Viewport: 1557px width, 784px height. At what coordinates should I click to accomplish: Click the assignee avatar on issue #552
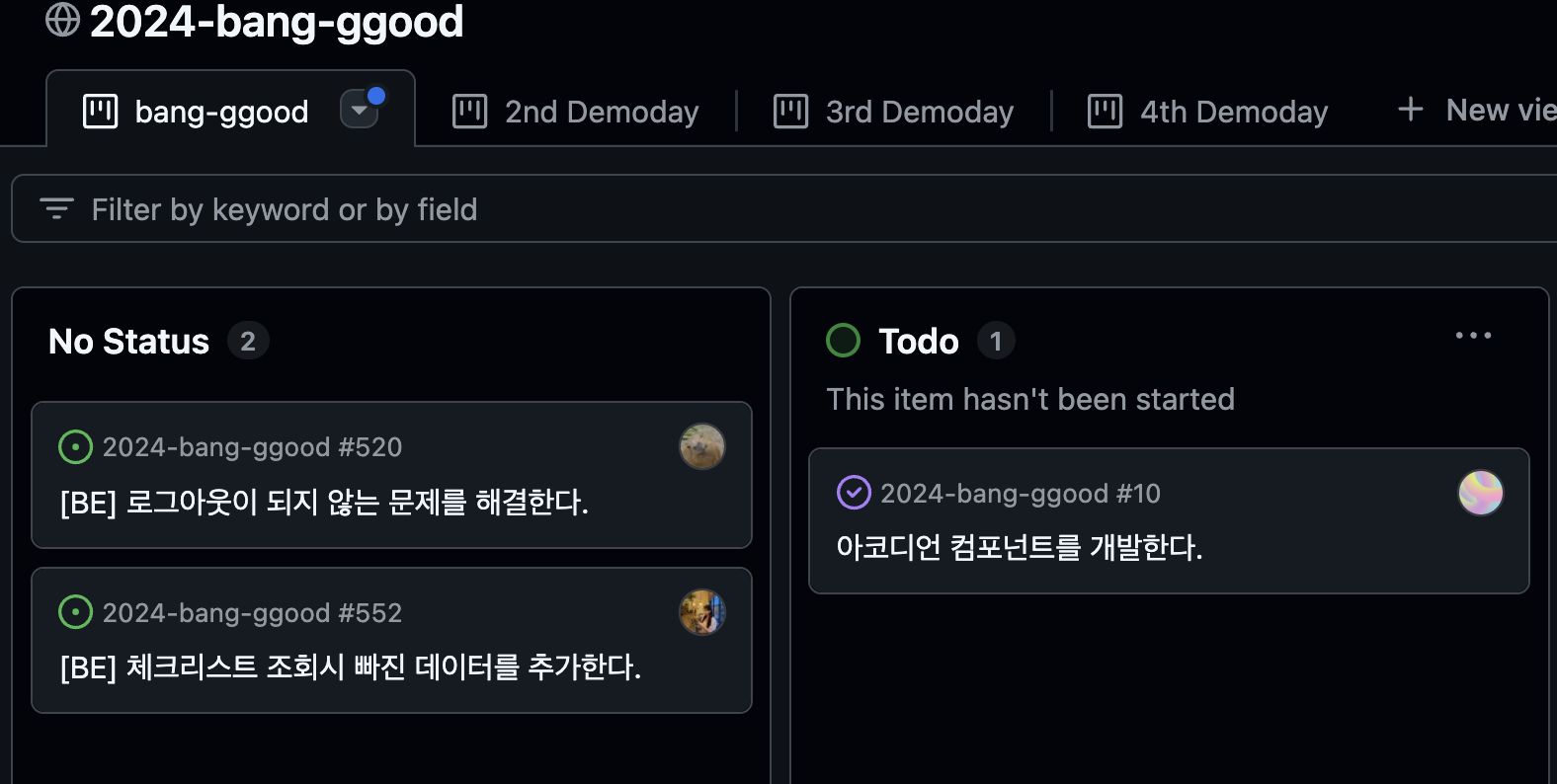click(702, 612)
